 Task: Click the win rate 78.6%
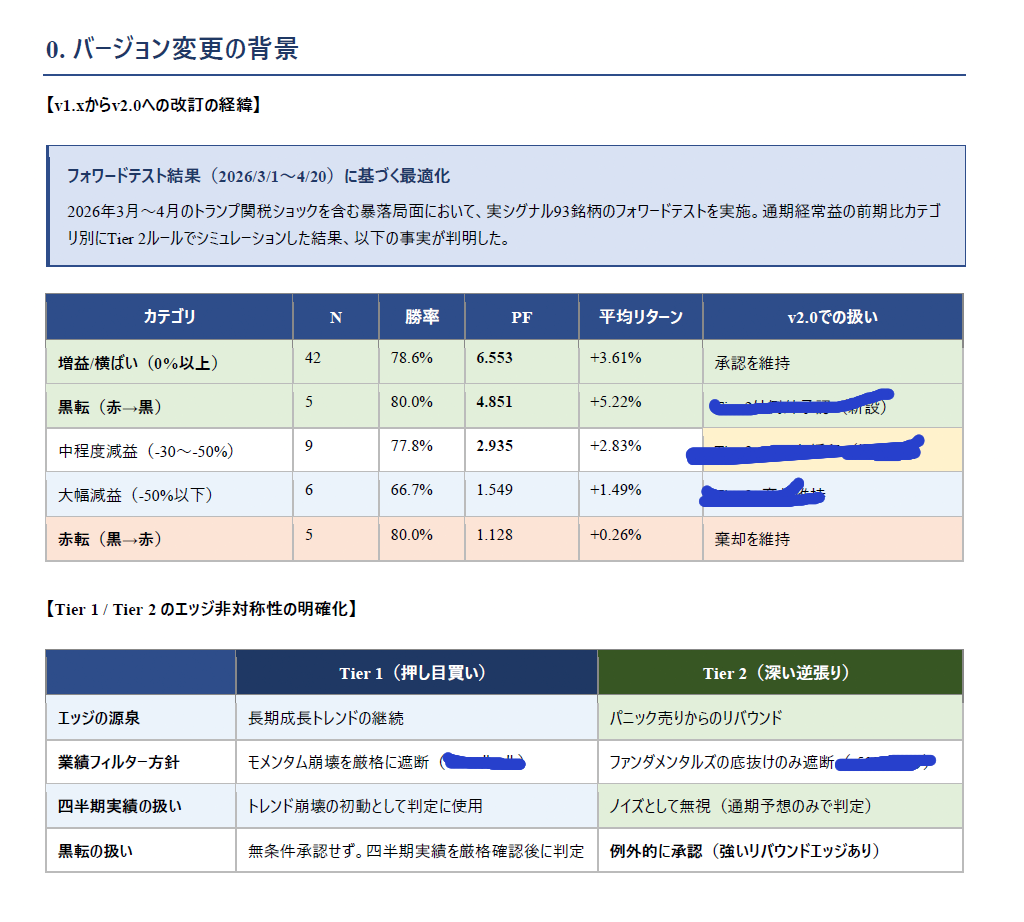pyautogui.click(x=411, y=358)
